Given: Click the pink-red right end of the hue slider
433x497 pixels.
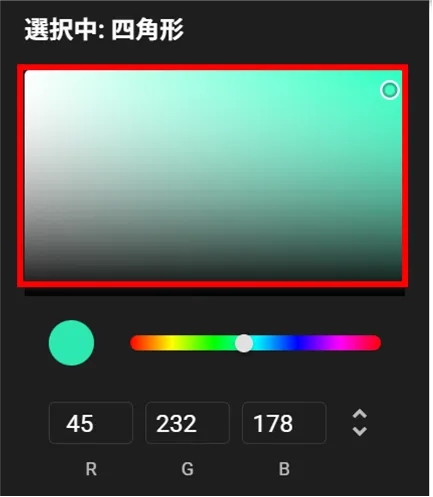Looking at the screenshot, I should (x=375, y=343).
